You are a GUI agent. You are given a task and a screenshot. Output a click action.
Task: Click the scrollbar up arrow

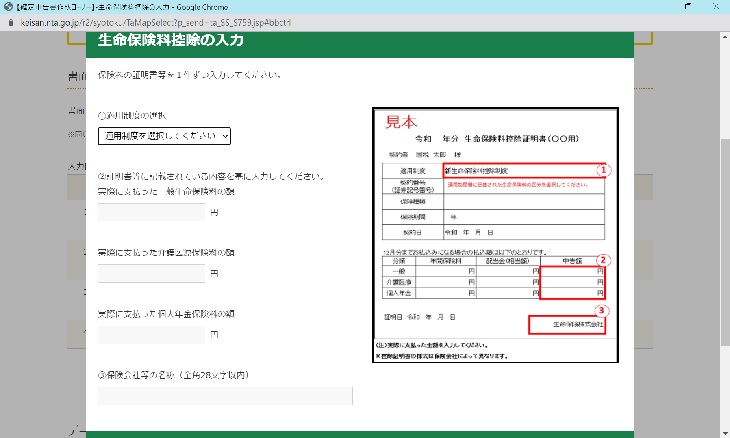pos(725,36)
